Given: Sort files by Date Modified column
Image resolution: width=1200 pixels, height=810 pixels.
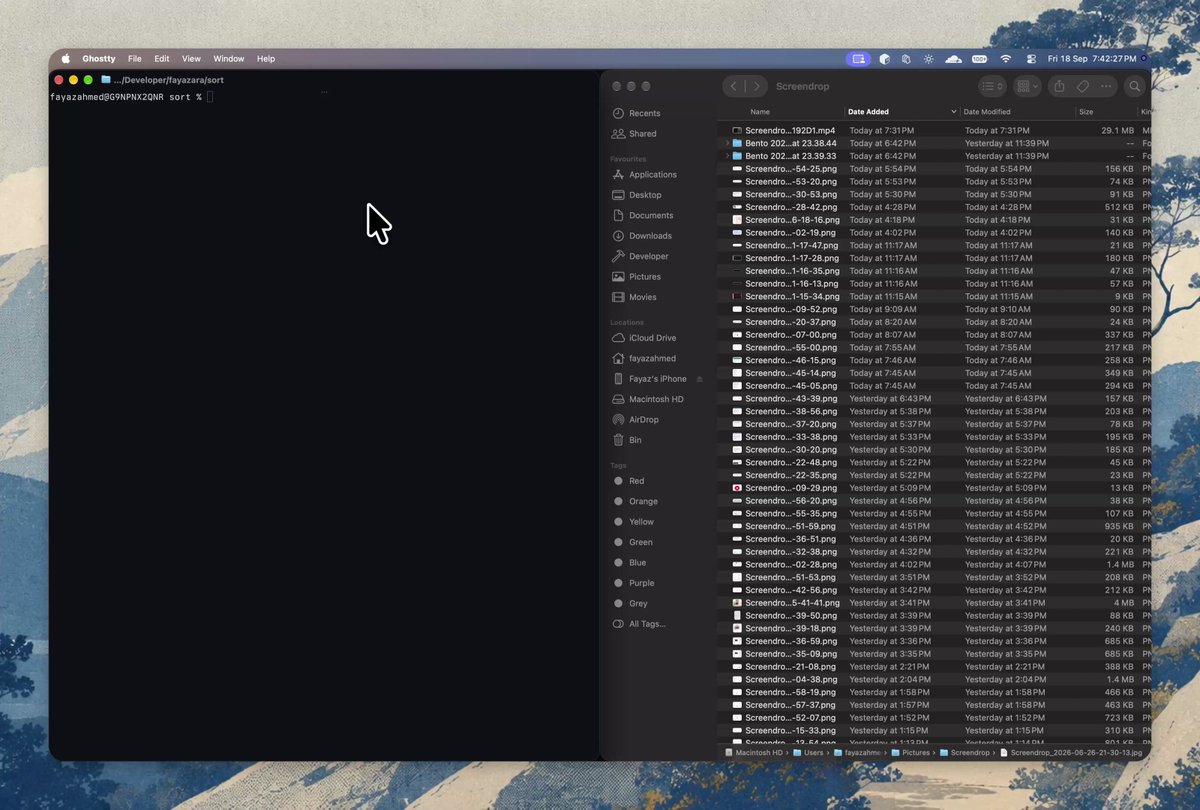Looking at the screenshot, I should (987, 112).
